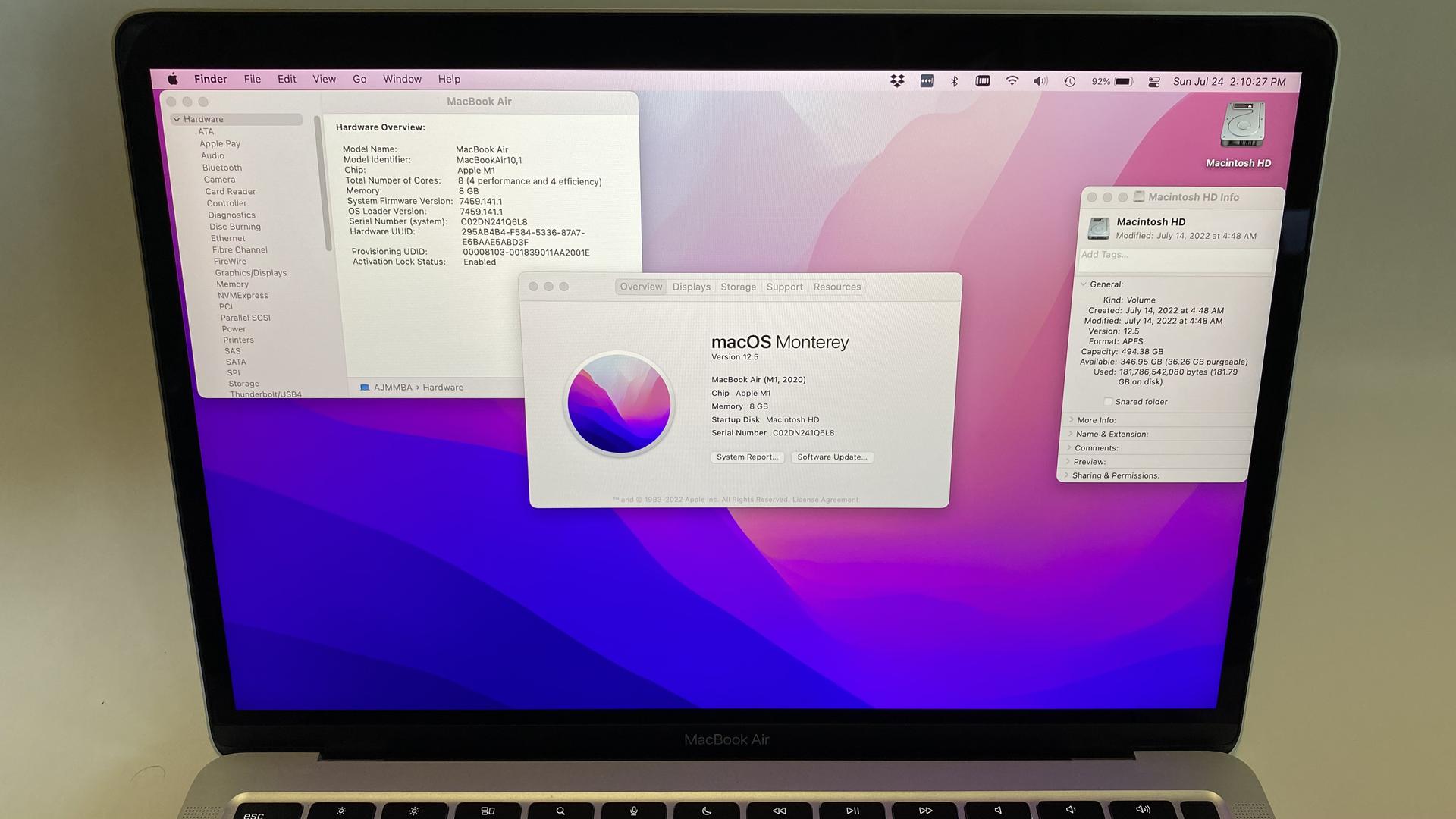Select Graphics/Displays in the sidebar

point(250,272)
